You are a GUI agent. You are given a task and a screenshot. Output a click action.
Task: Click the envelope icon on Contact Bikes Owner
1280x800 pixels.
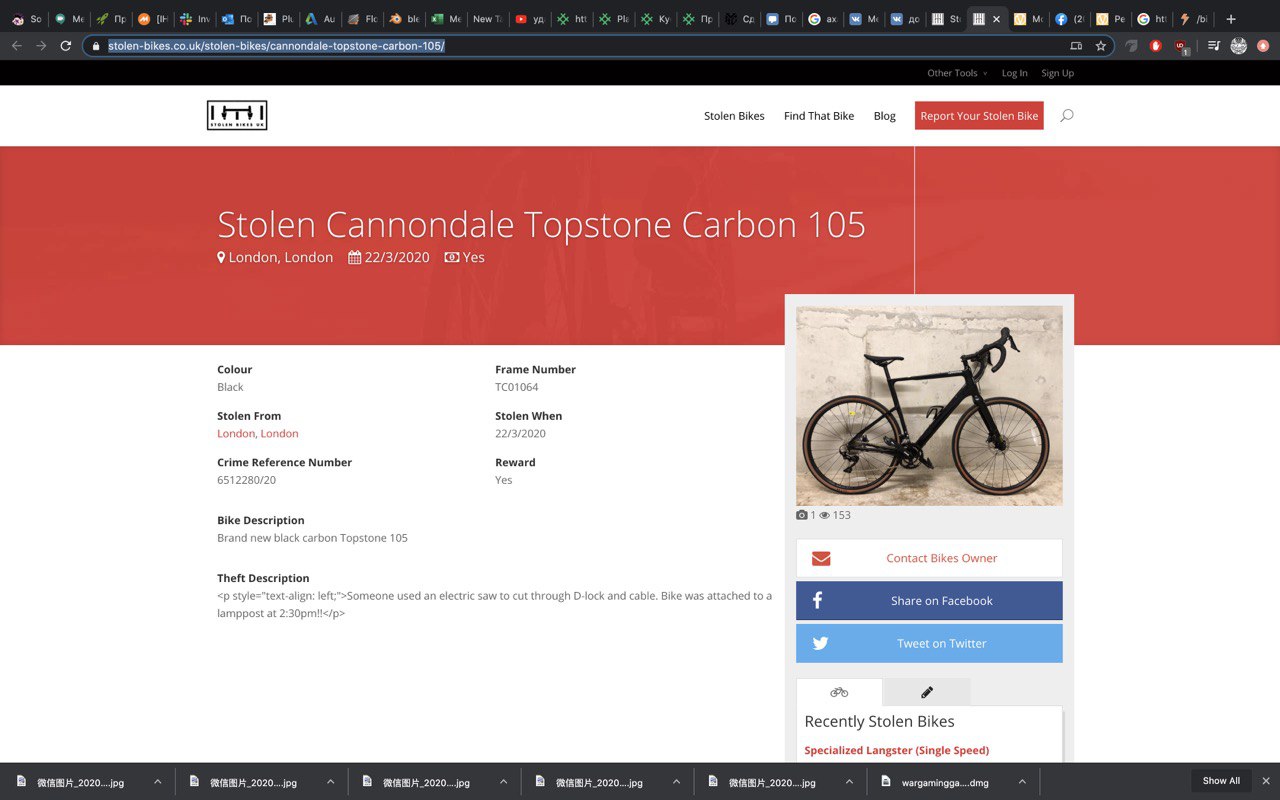[821, 558]
